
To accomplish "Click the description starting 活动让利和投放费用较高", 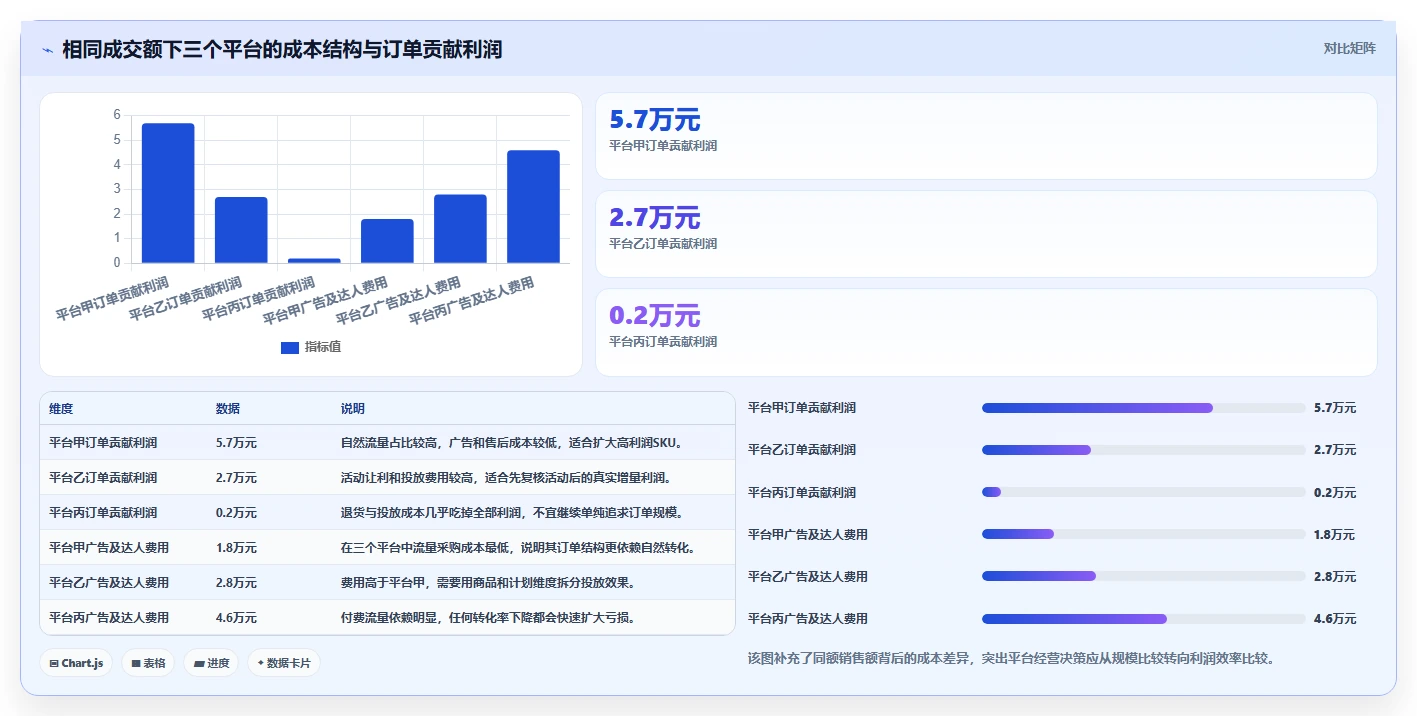I will (505, 477).
